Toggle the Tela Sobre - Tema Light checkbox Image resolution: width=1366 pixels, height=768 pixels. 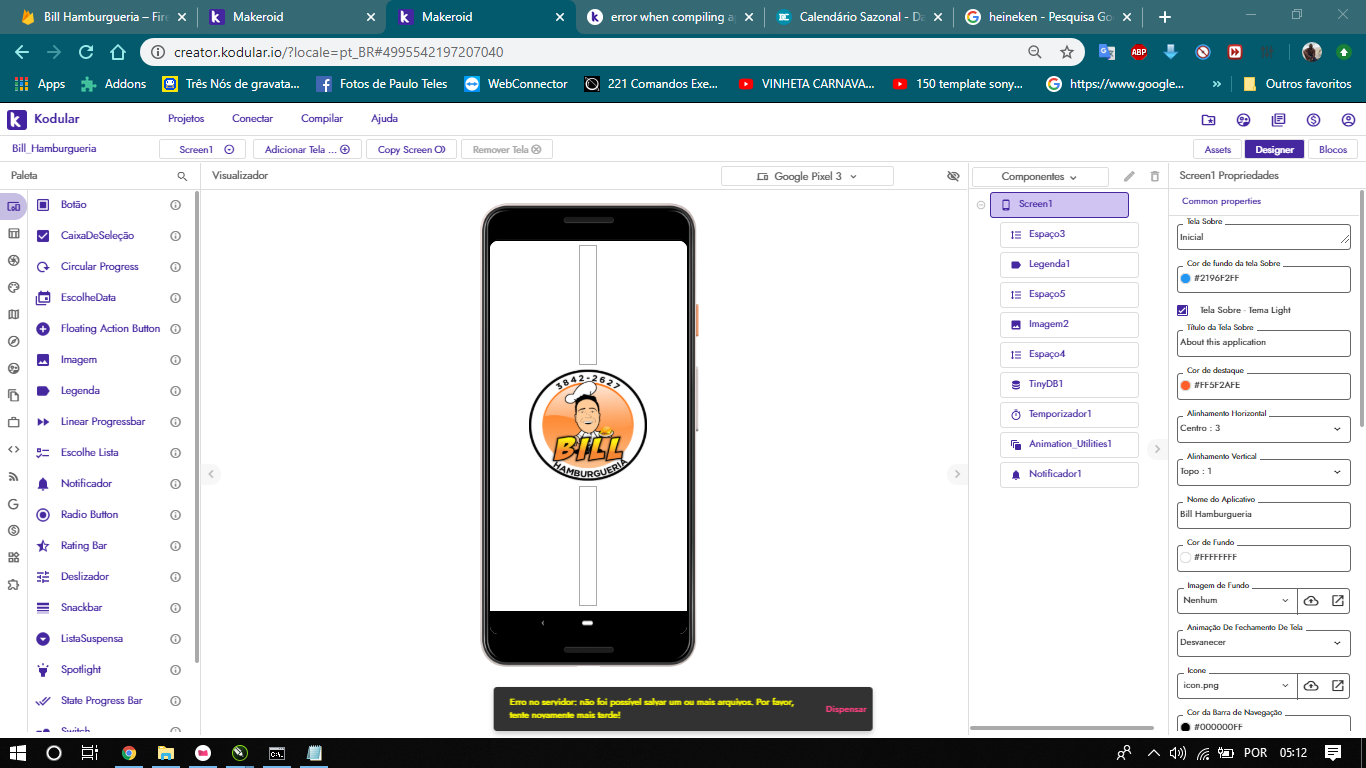point(1183,310)
